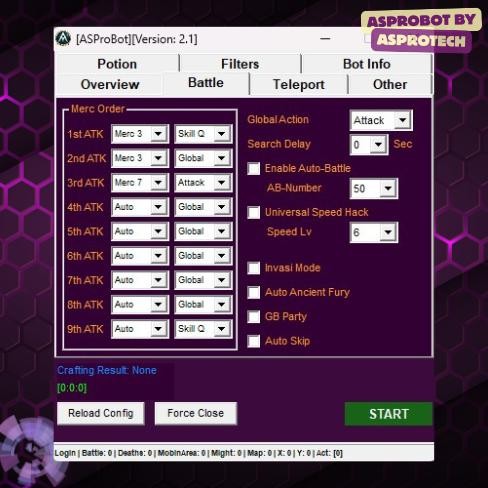Open the Global Action dropdown

[x=381, y=120]
